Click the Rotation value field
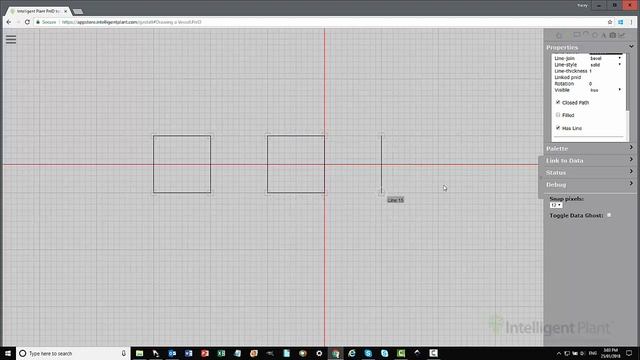This screenshot has height=360, width=640. 606,84
